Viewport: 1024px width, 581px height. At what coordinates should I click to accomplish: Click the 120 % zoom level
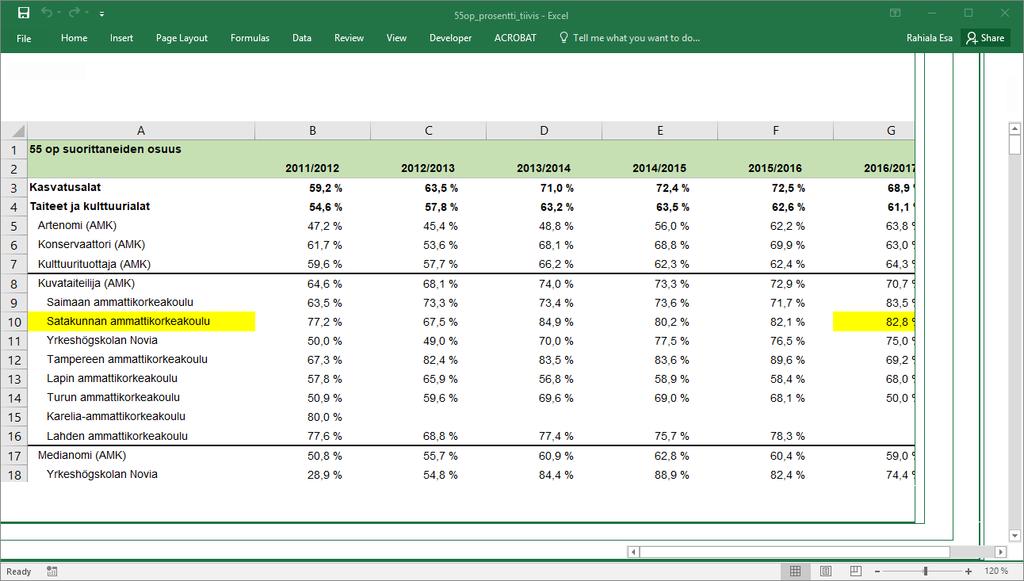(x=995, y=571)
